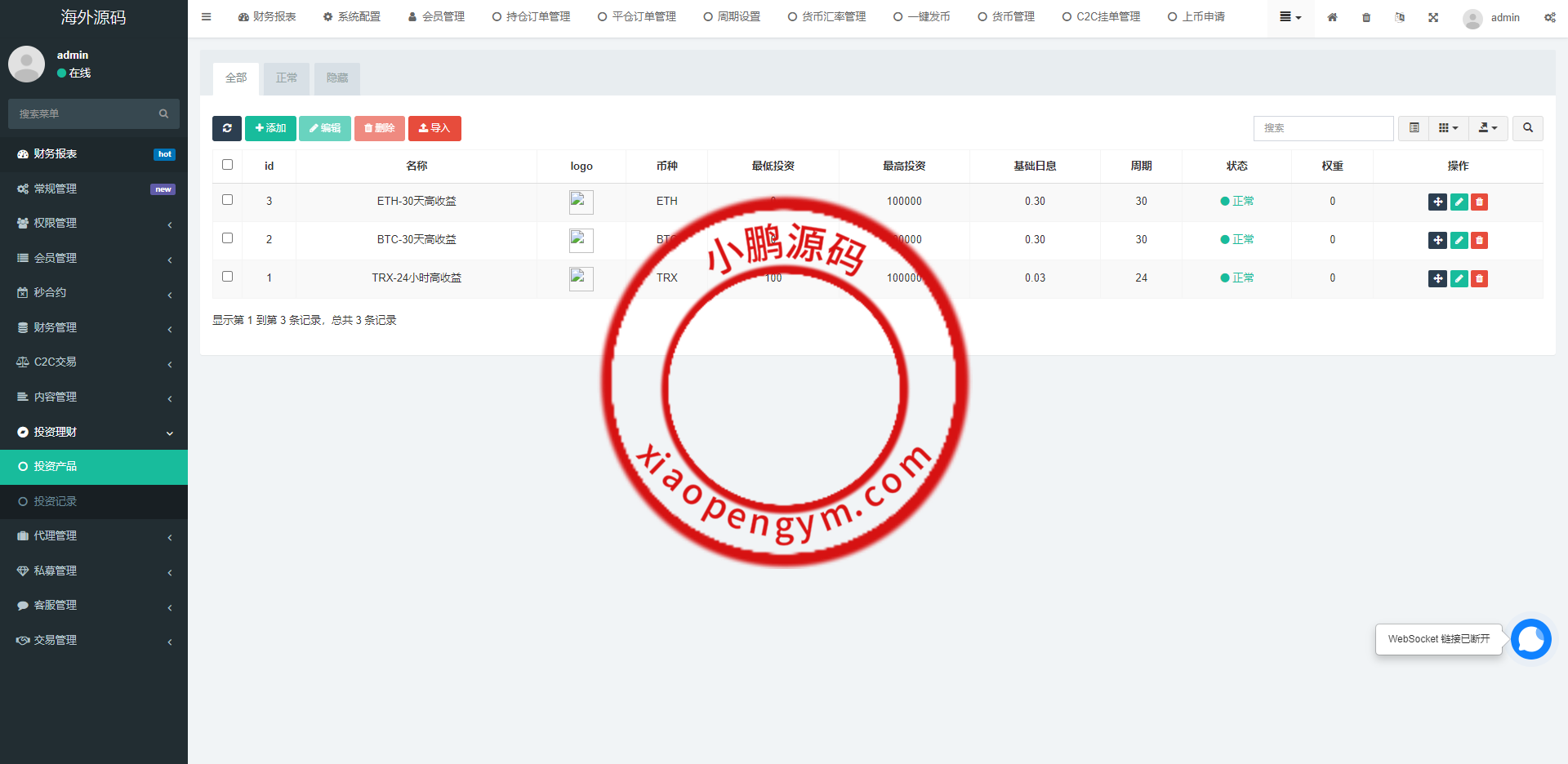Click the green 添加 button
Viewport: 1568px width, 764px height.
[x=270, y=128]
